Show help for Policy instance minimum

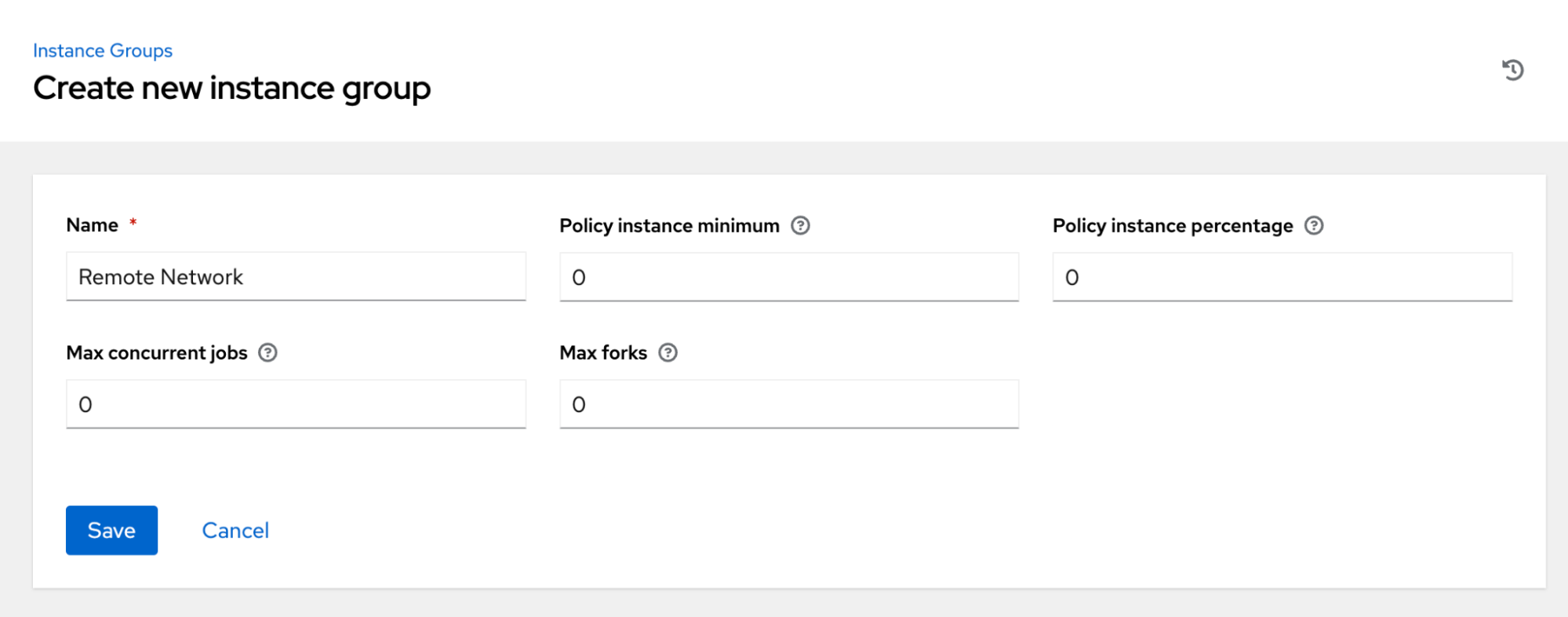800,226
